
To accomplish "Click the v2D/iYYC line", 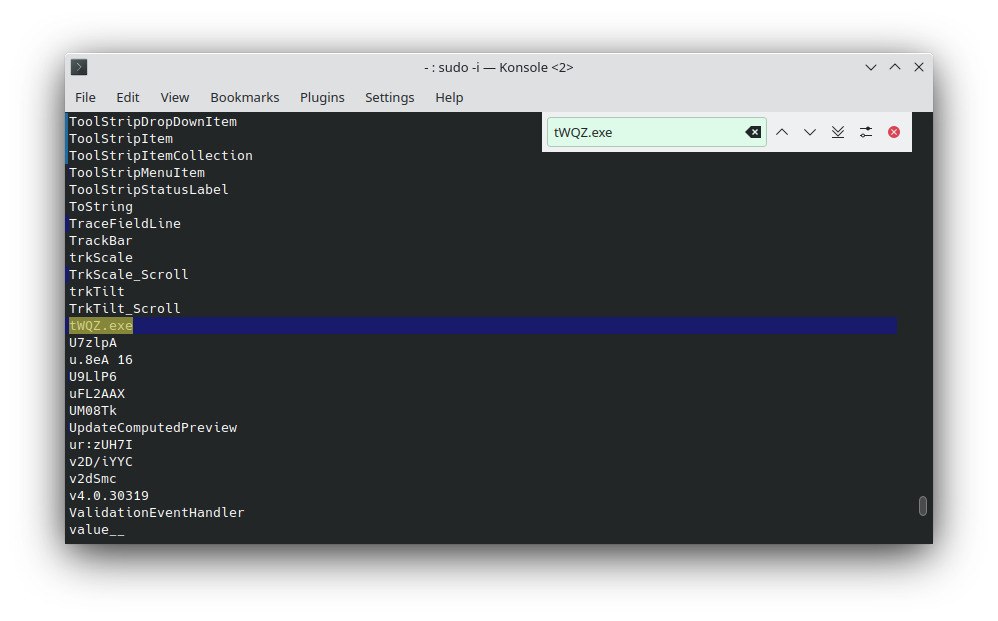I will tap(101, 462).
